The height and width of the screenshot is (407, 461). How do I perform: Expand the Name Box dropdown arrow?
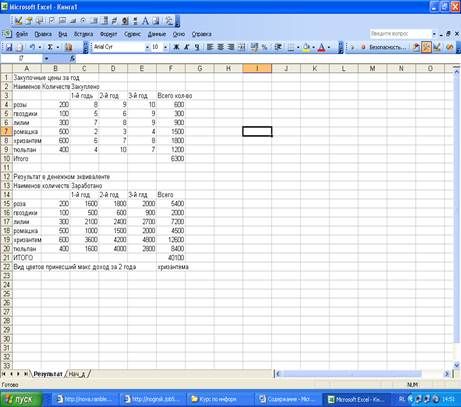click(x=46, y=58)
